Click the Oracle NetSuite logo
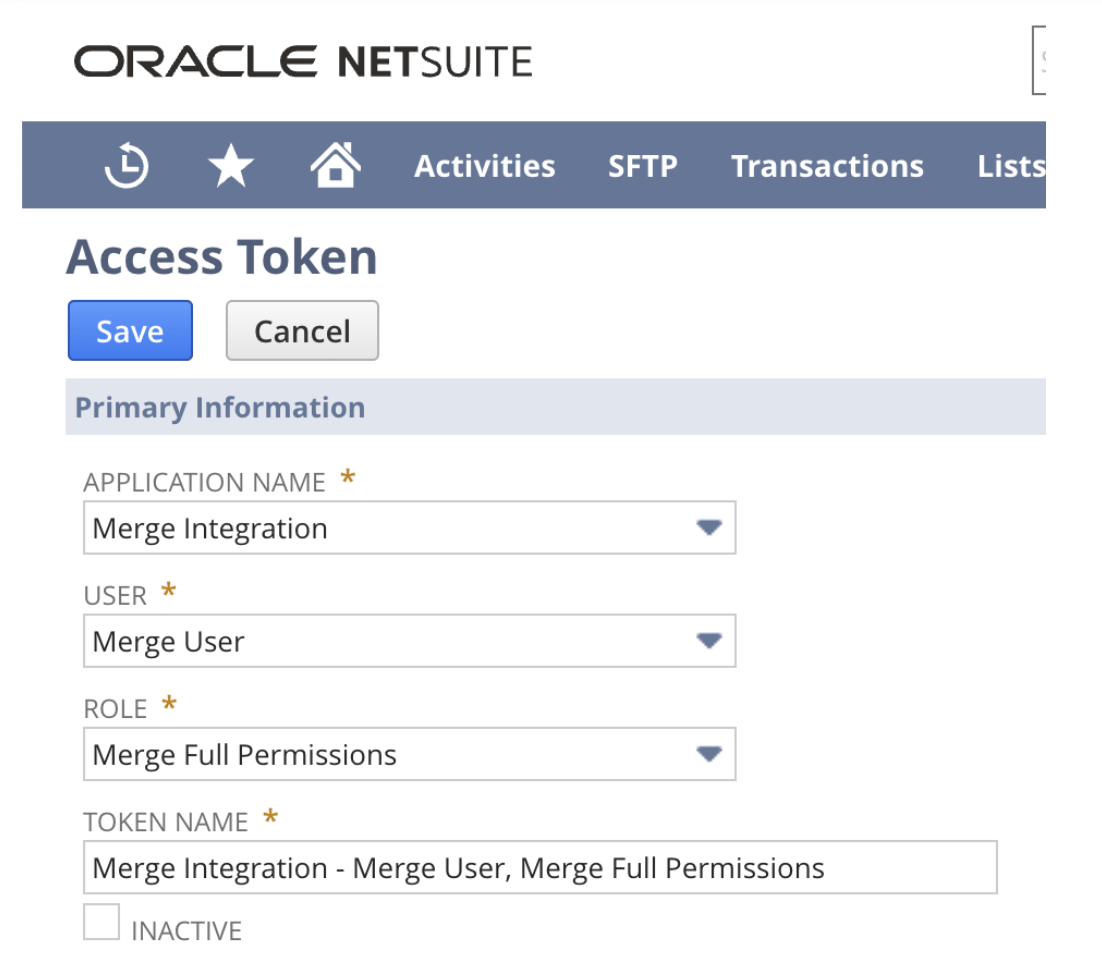The image size is (1102, 956). click(303, 61)
